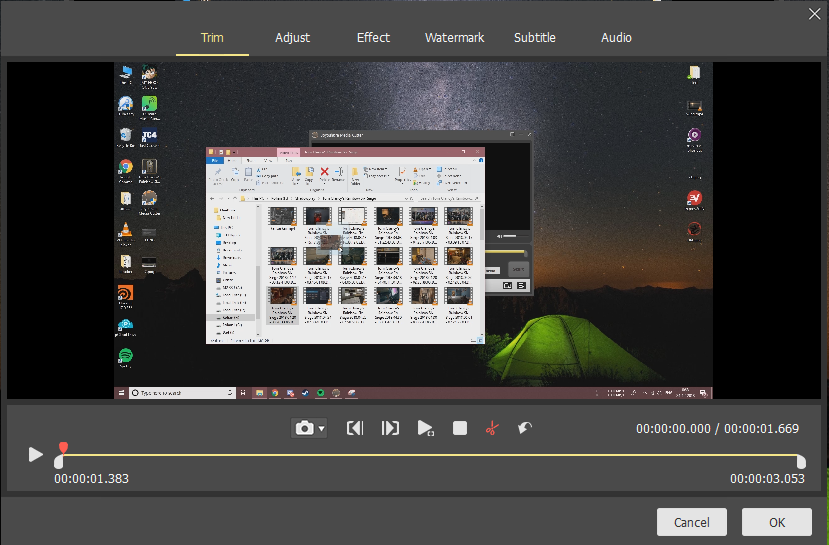The width and height of the screenshot is (829, 545).
Task: Click the snapshot camera icon
Action: pyautogui.click(x=304, y=428)
